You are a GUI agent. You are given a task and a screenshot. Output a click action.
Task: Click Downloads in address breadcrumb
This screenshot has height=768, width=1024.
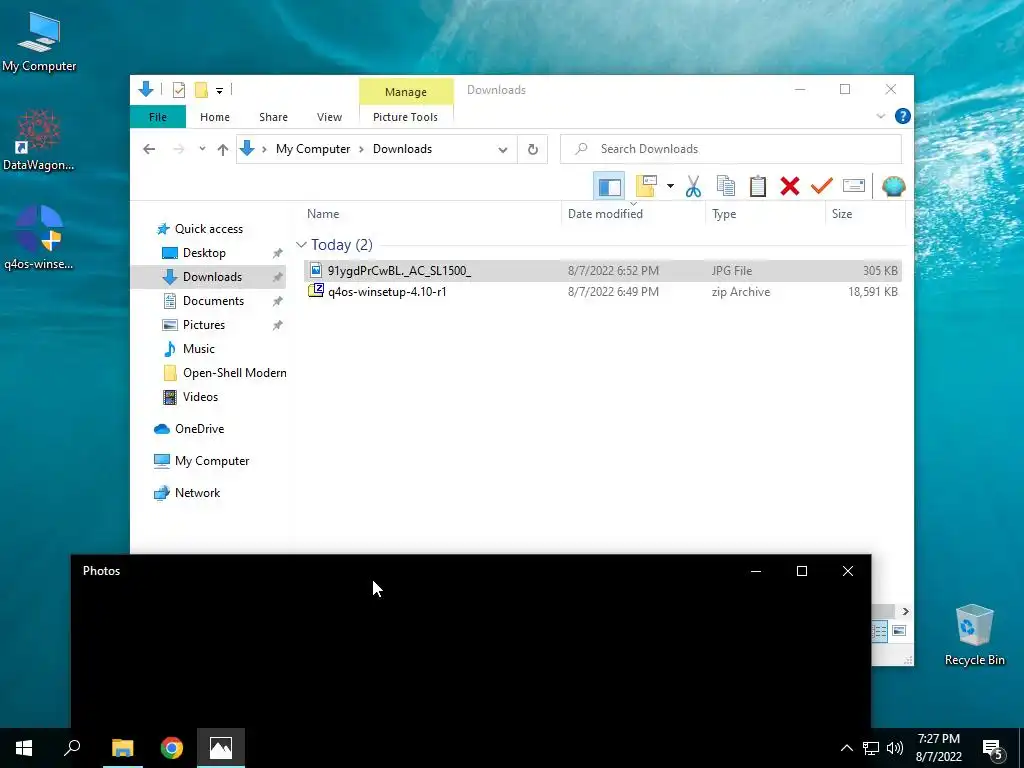point(402,149)
